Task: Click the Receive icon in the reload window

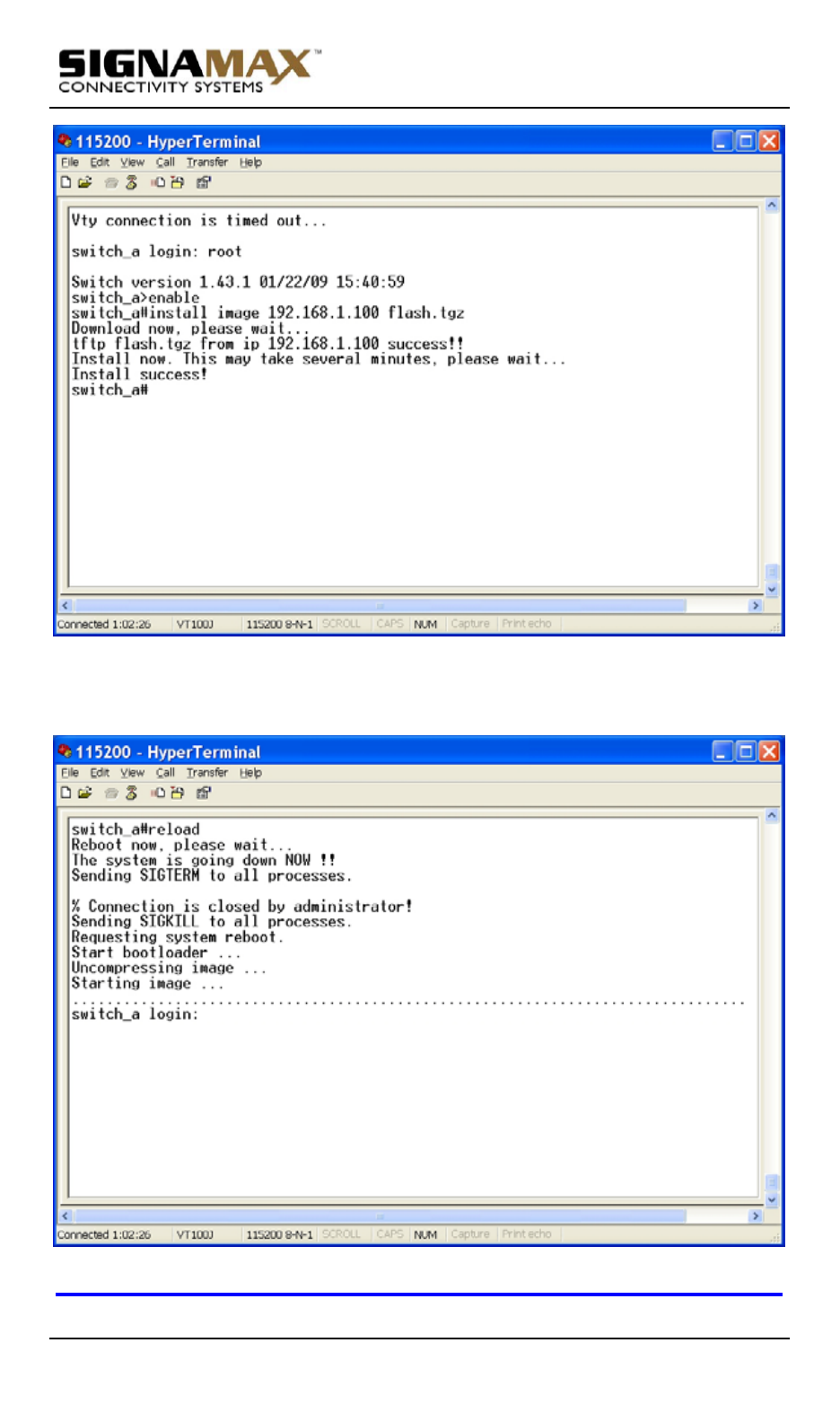Action: point(178,793)
